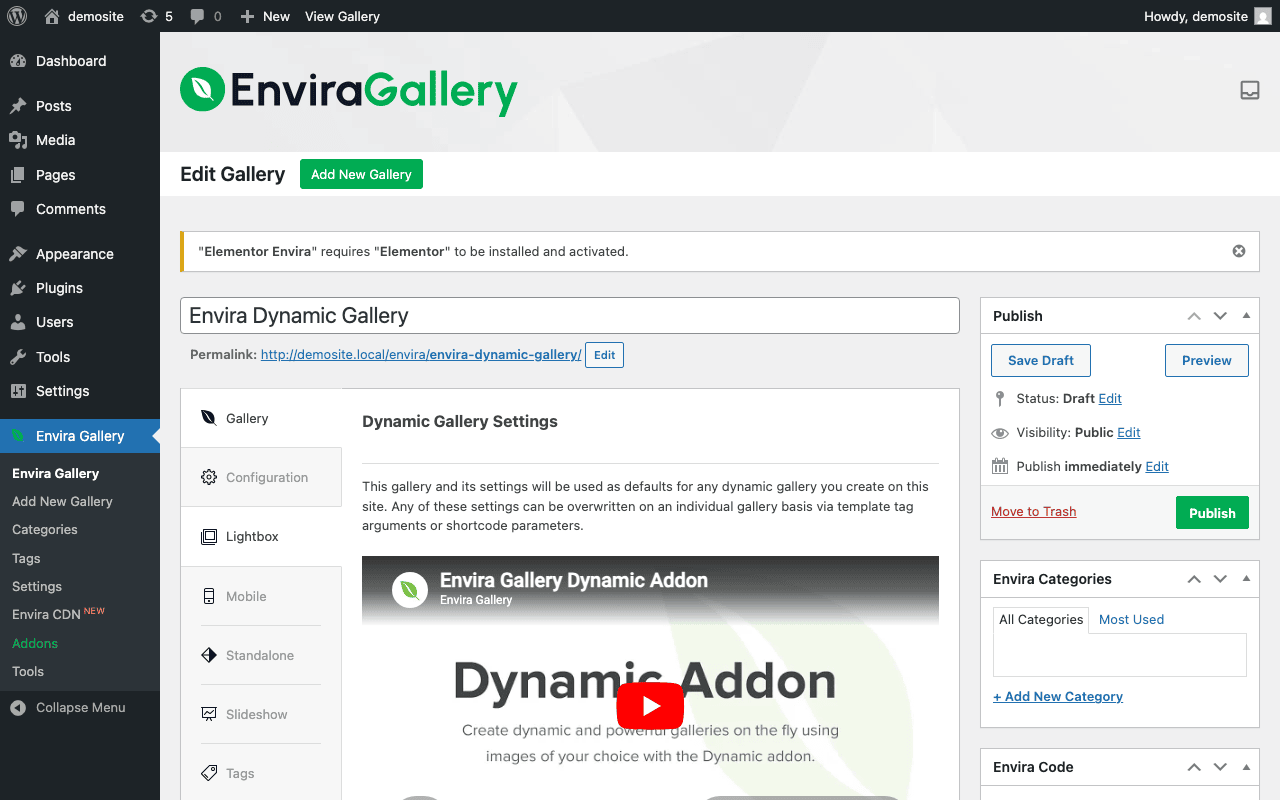Switch to the Most Used categories tab
The image size is (1280, 800).
click(x=1131, y=619)
